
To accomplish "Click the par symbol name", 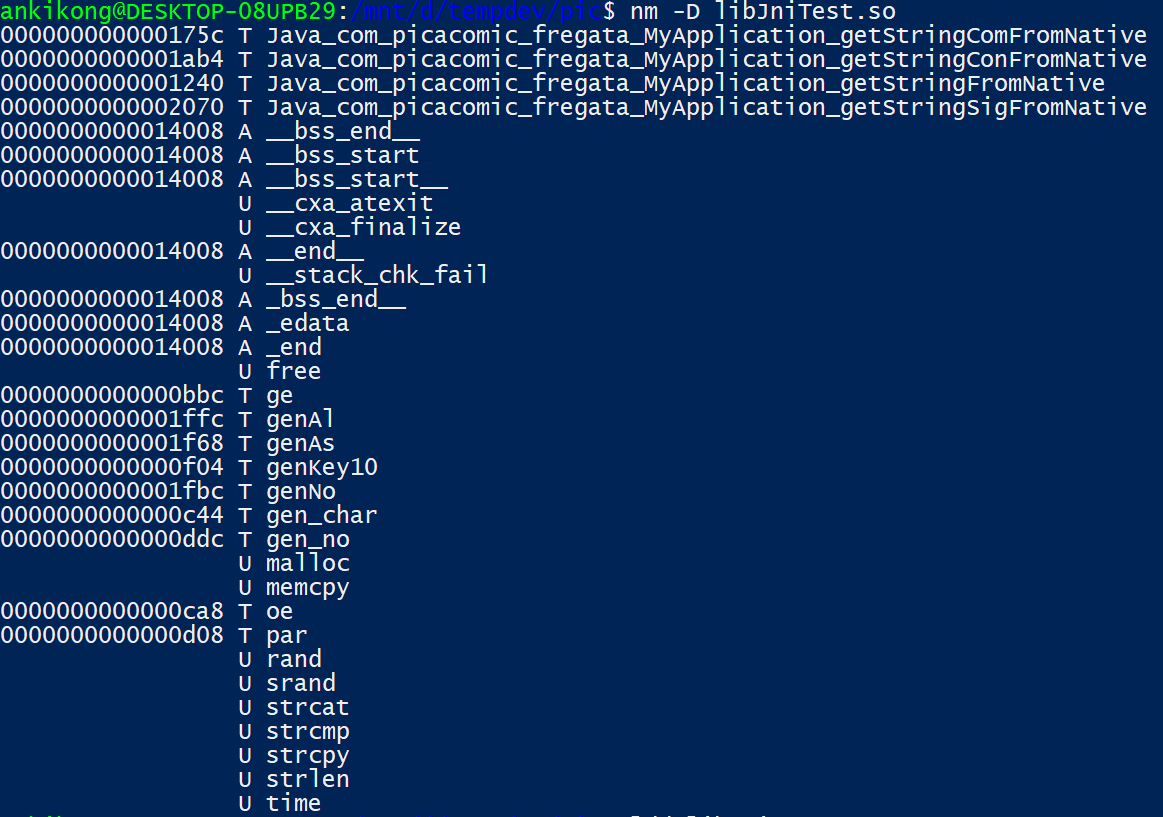I will click(x=286, y=635).
